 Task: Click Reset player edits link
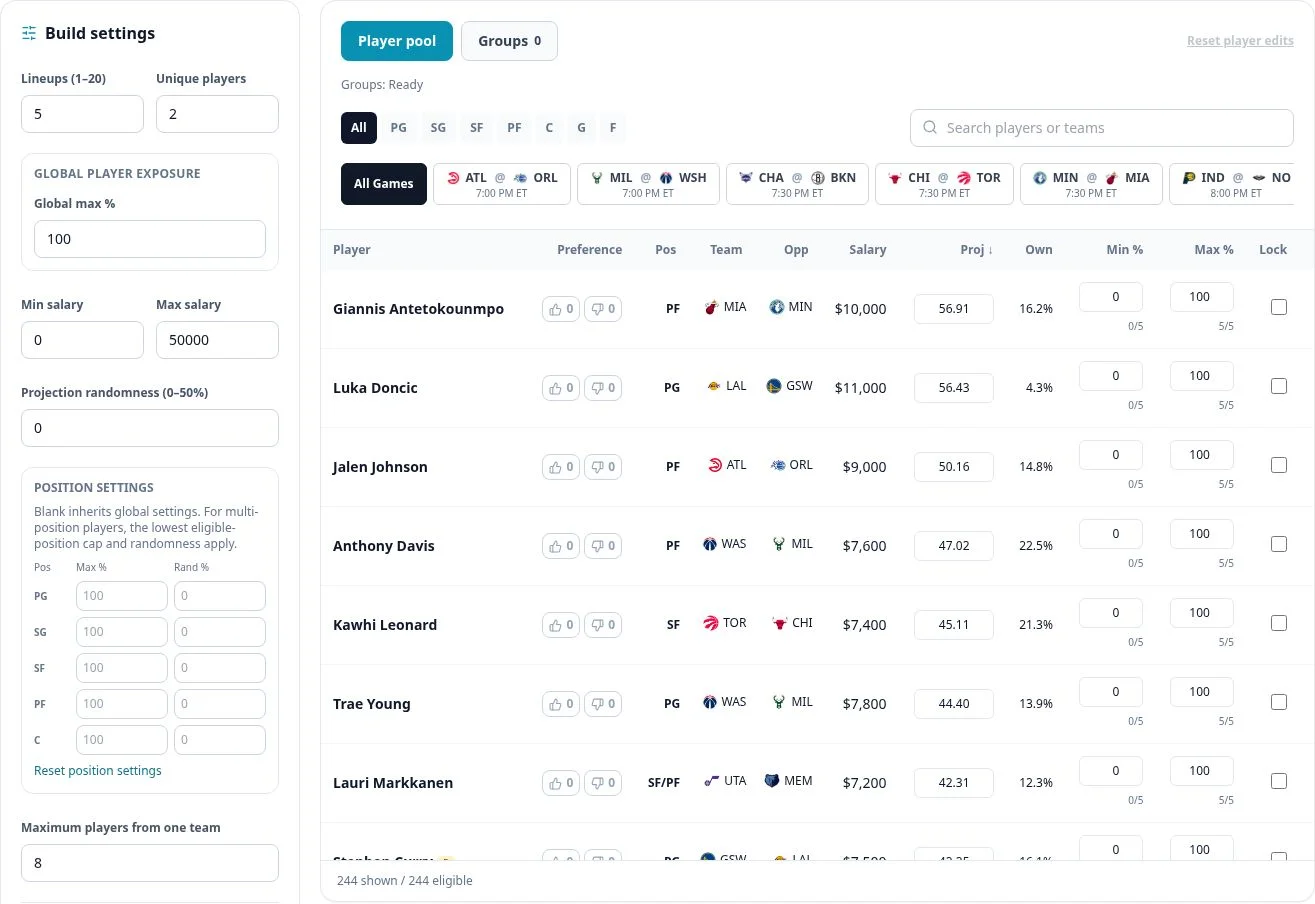1240,41
